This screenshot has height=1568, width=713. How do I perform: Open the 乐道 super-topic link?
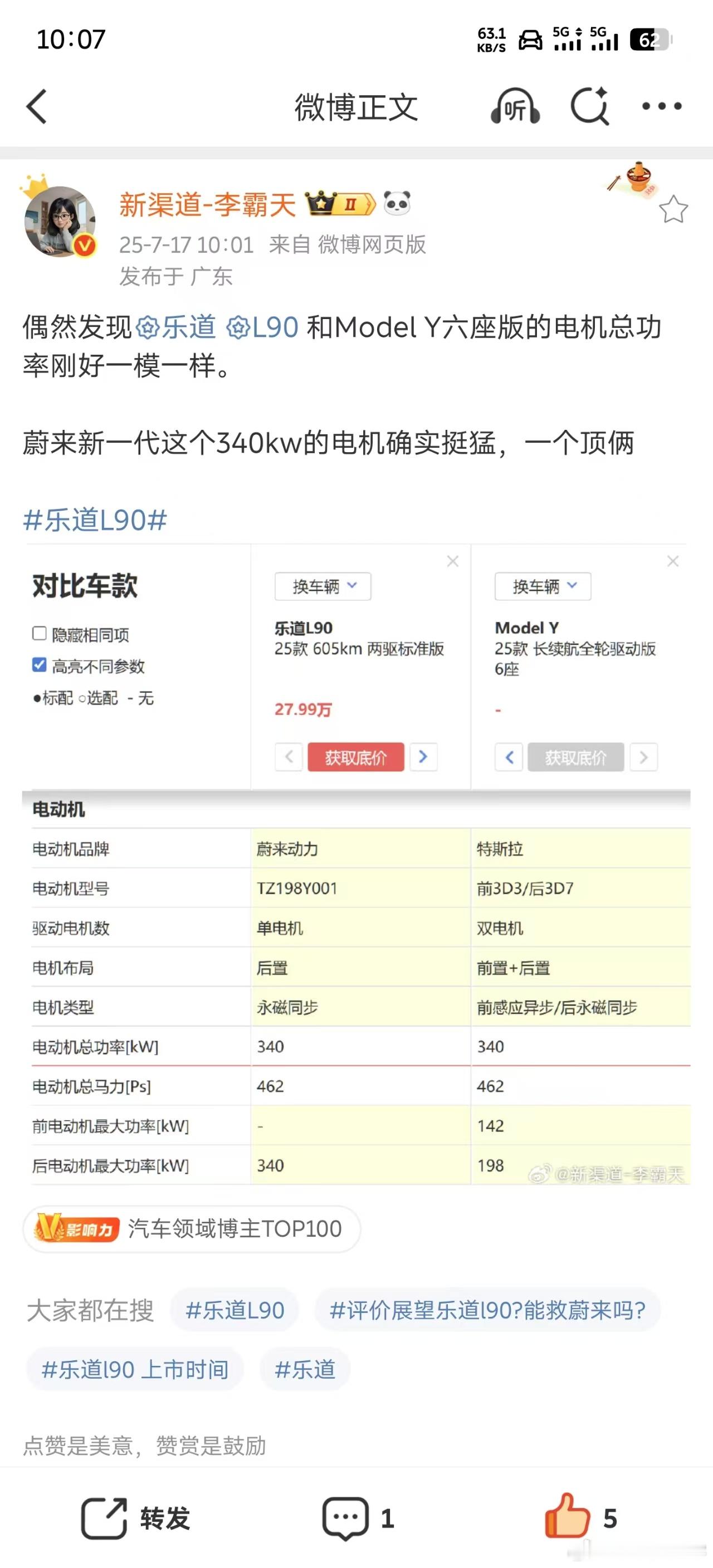176,327
